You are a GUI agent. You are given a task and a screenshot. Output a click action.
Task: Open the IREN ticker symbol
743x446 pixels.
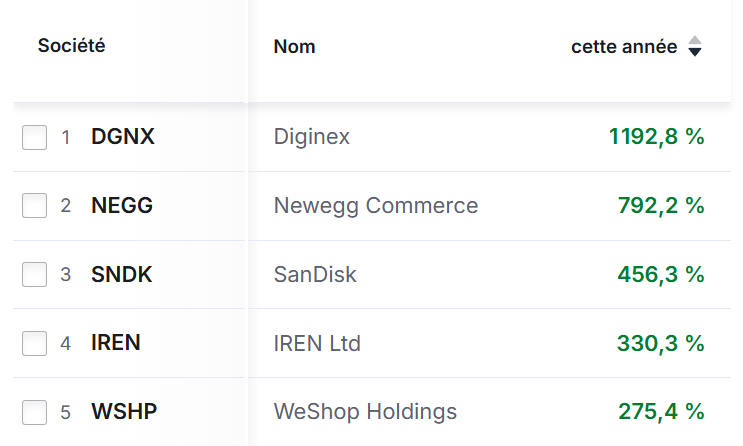tap(116, 343)
